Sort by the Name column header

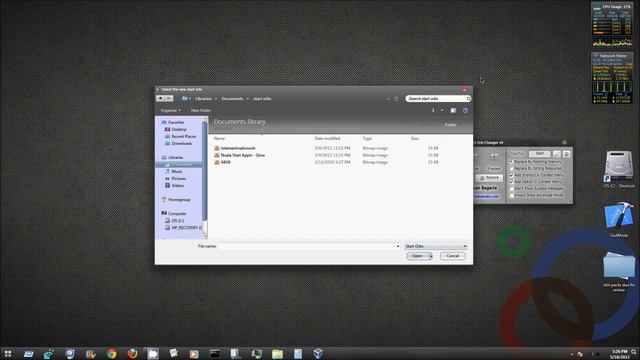click(220, 139)
